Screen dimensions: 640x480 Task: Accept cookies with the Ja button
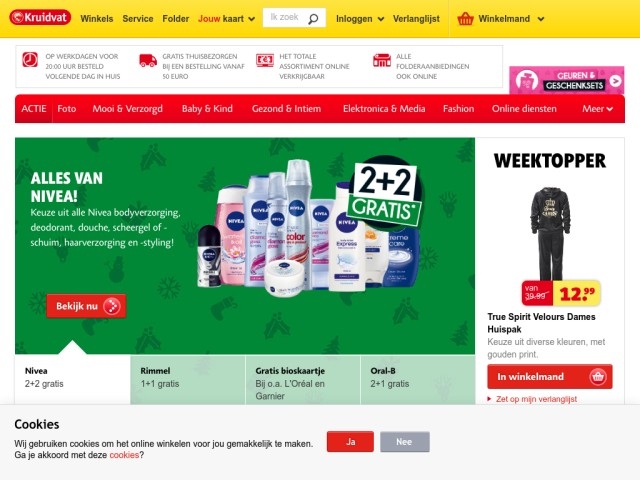(350, 442)
